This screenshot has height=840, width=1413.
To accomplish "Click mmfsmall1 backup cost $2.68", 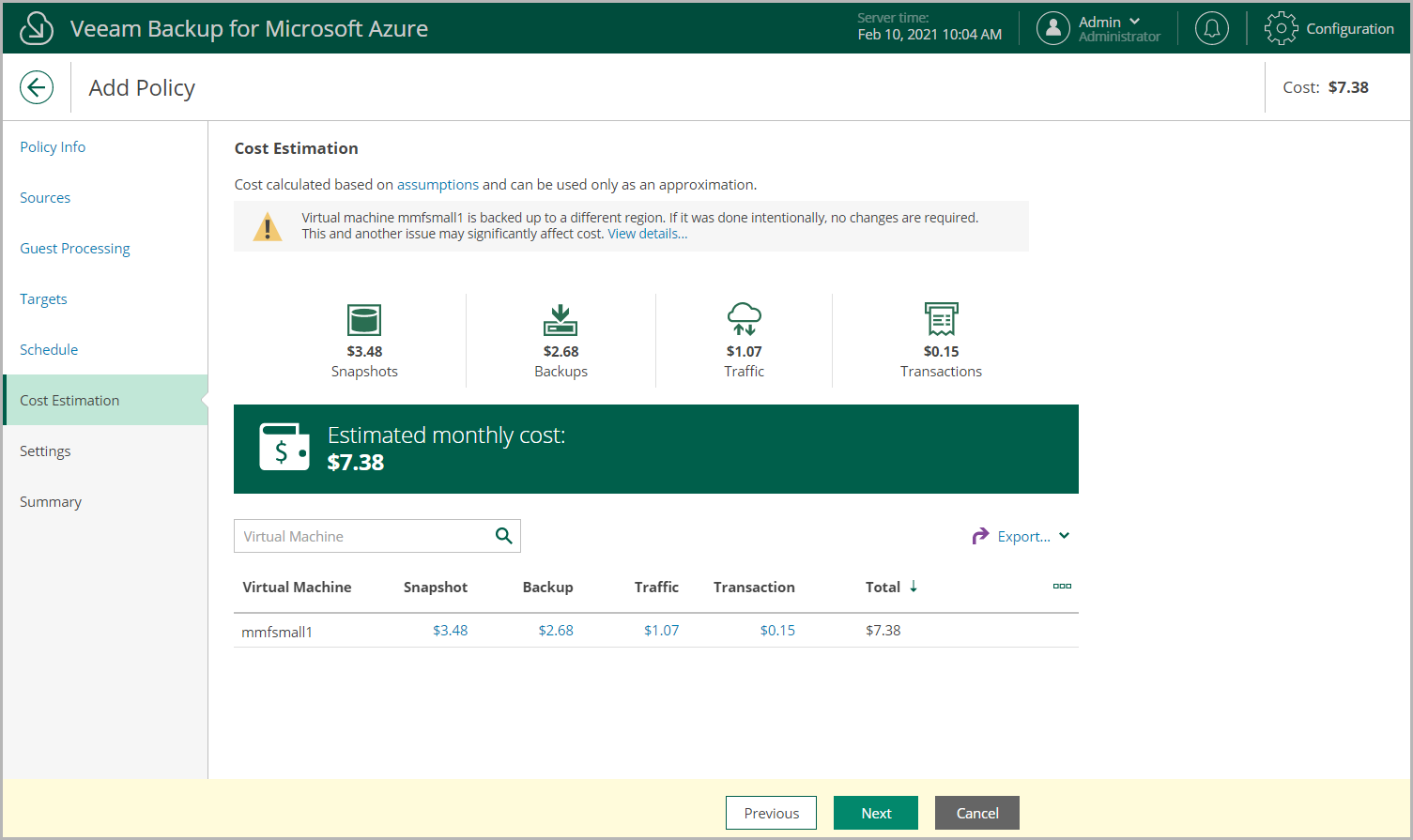I will click(x=556, y=631).
